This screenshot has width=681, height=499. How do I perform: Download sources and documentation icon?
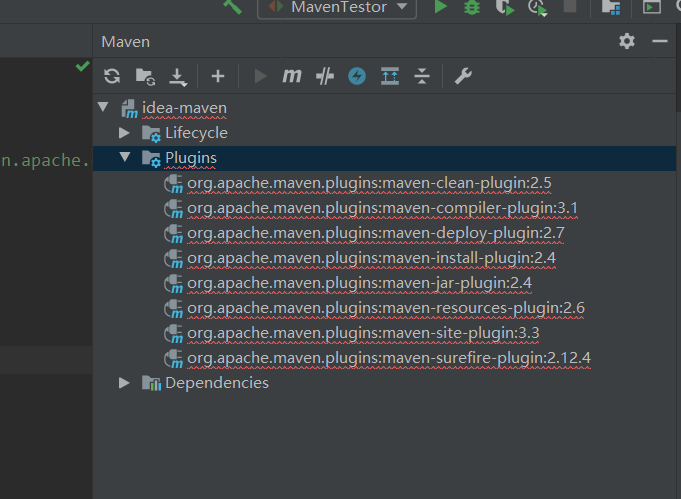point(178,77)
